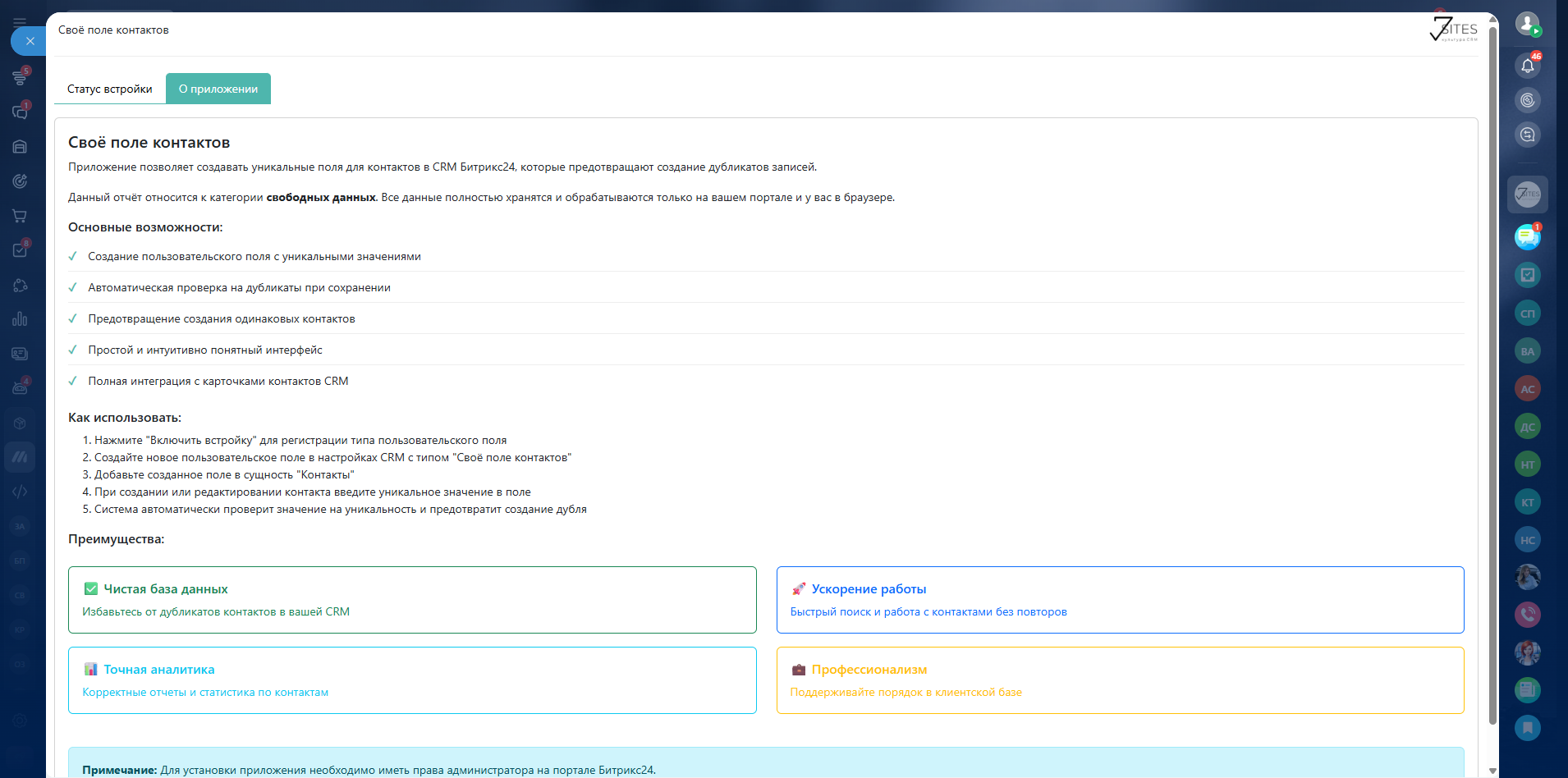Click the Точная аналитика card title
Screen dimensions: 1568x778
159,669
